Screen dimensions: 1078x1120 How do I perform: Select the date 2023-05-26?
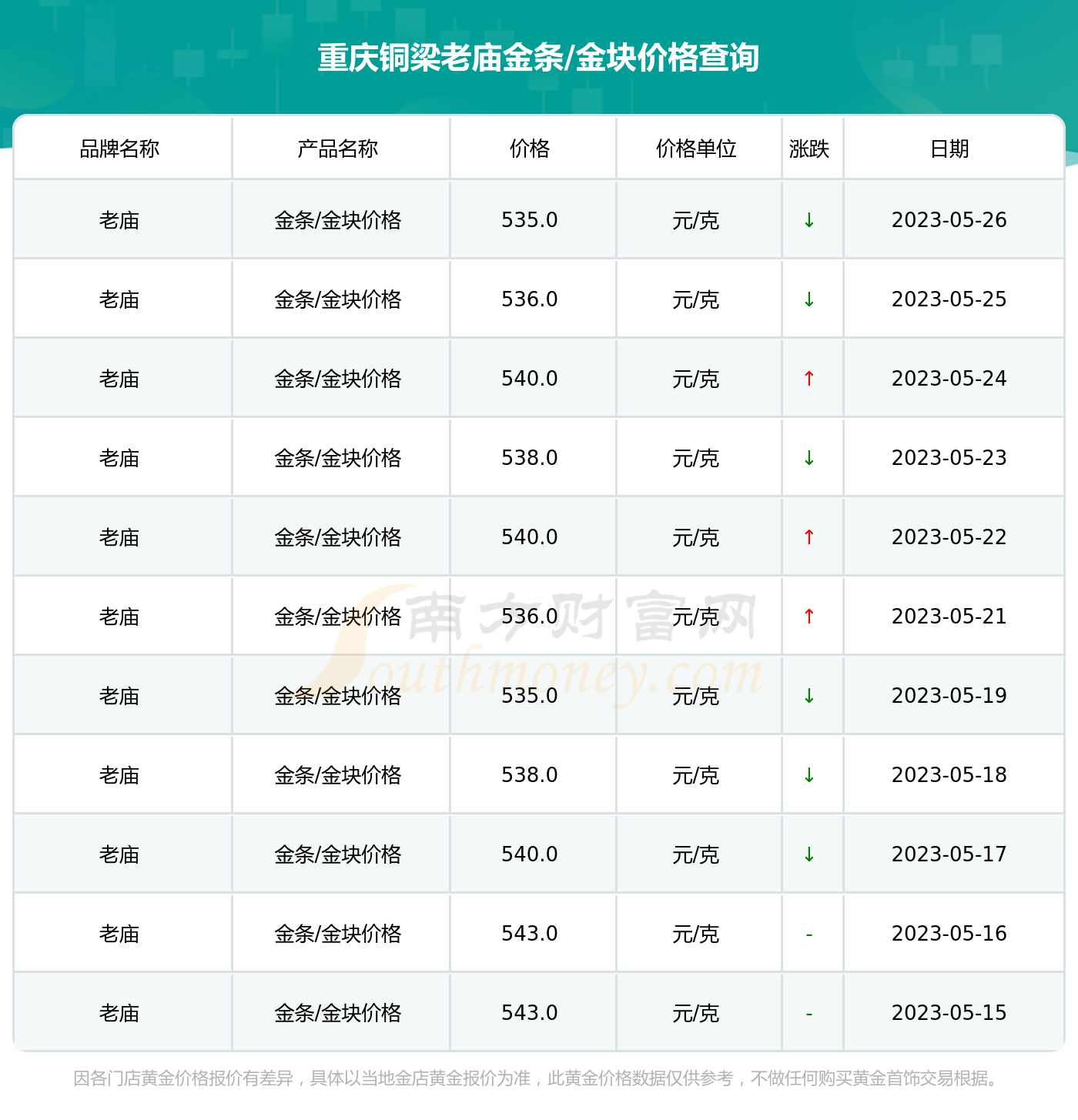pyautogui.click(x=949, y=220)
